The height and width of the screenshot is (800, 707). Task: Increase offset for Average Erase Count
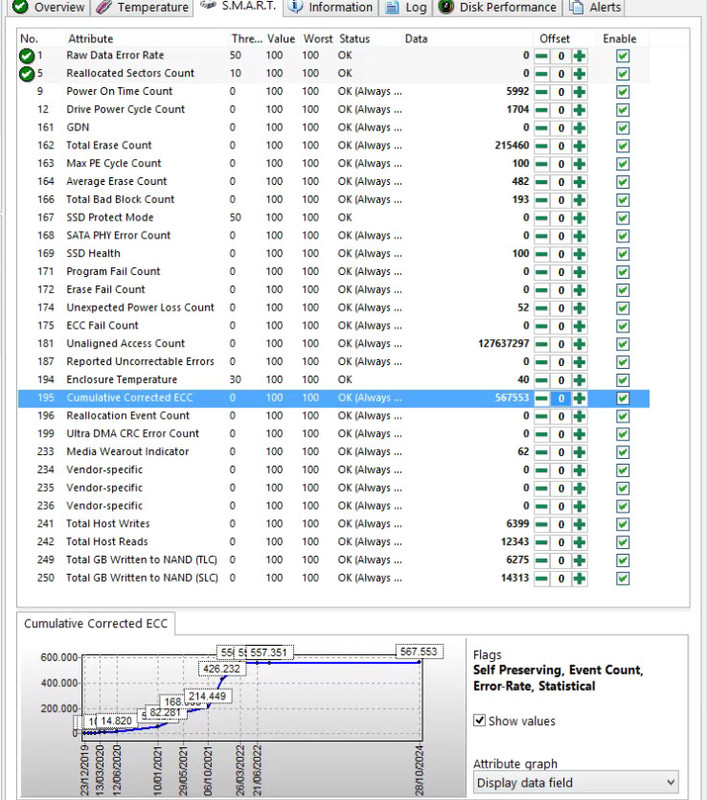579,182
